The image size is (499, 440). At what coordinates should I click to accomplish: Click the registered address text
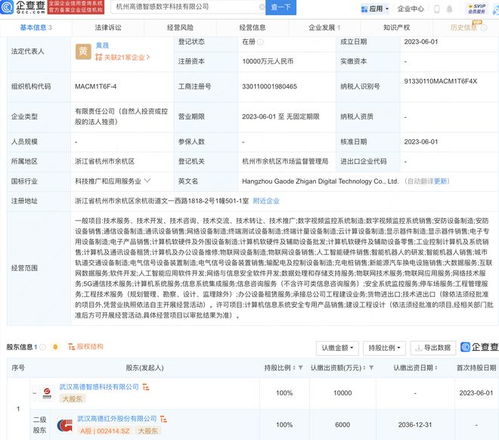pos(162,201)
